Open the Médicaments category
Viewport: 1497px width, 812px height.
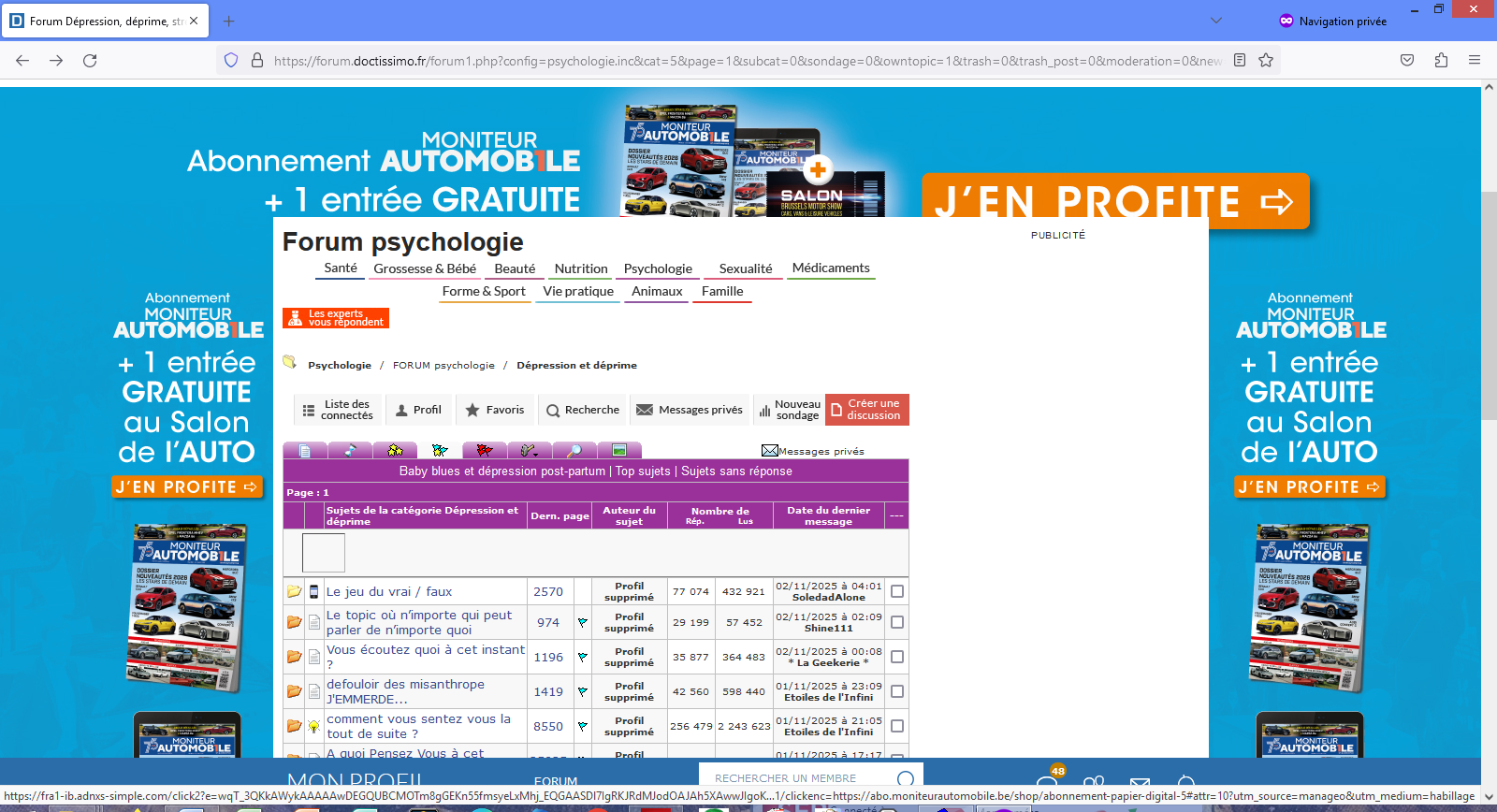[x=831, y=268]
